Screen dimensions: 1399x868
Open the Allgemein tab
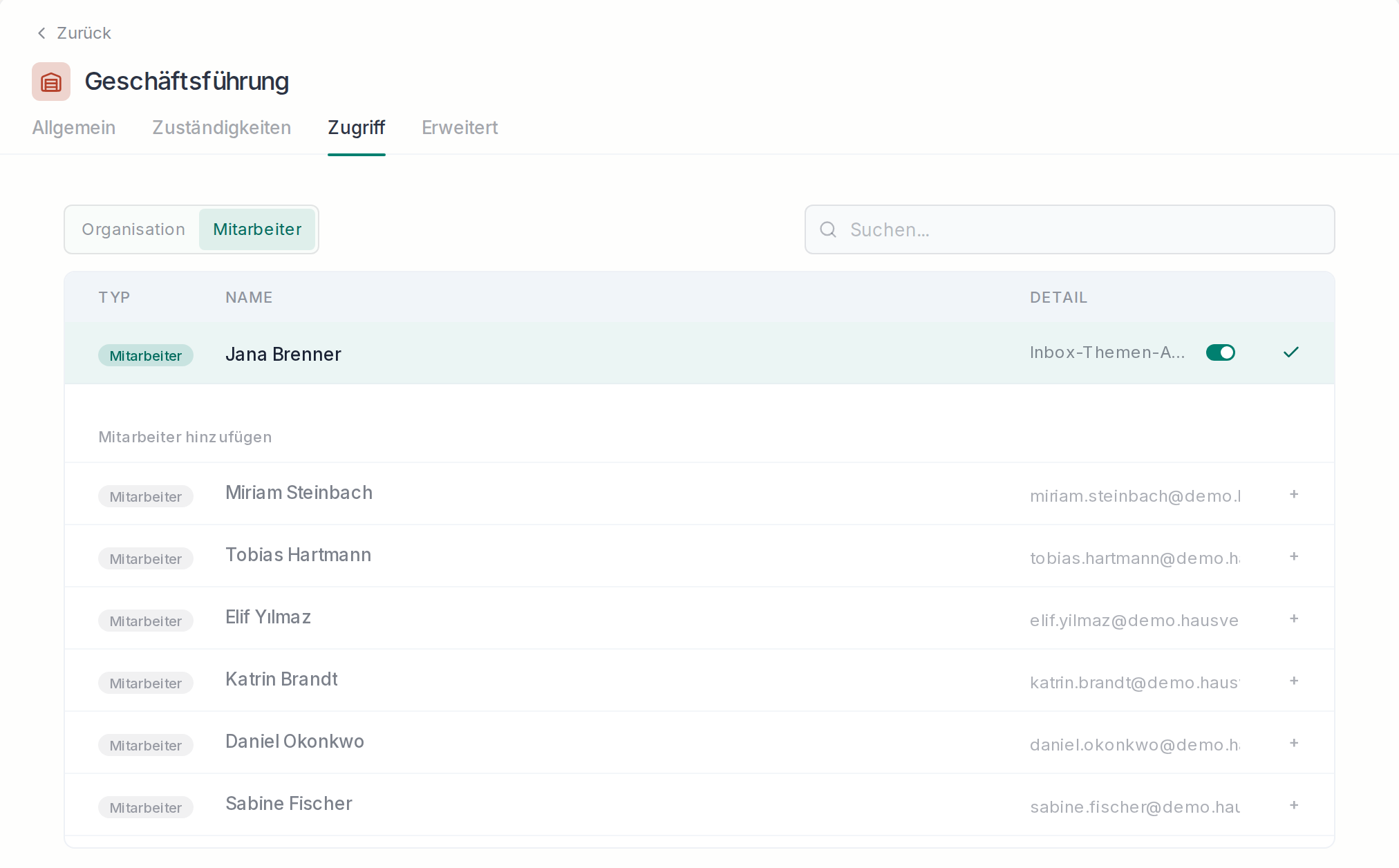(74, 128)
